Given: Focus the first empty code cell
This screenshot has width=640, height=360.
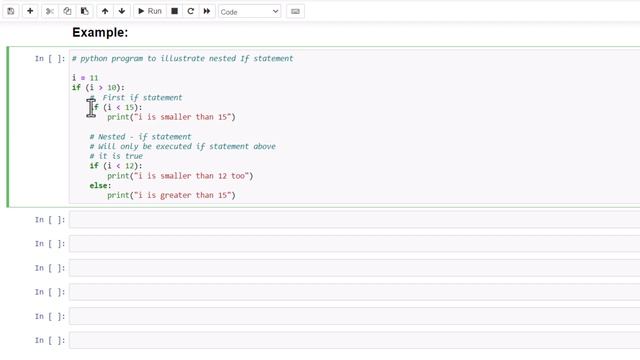Looking at the screenshot, I should click(354, 220).
